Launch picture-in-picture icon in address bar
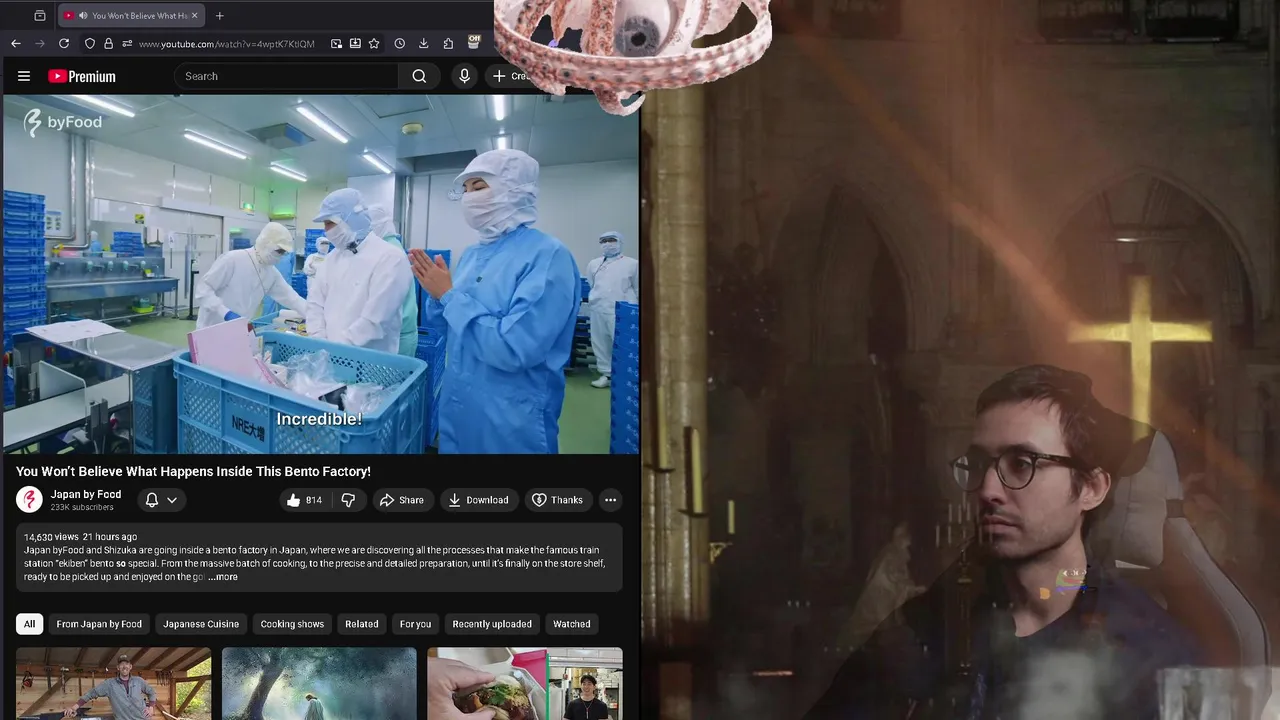 (x=336, y=44)
